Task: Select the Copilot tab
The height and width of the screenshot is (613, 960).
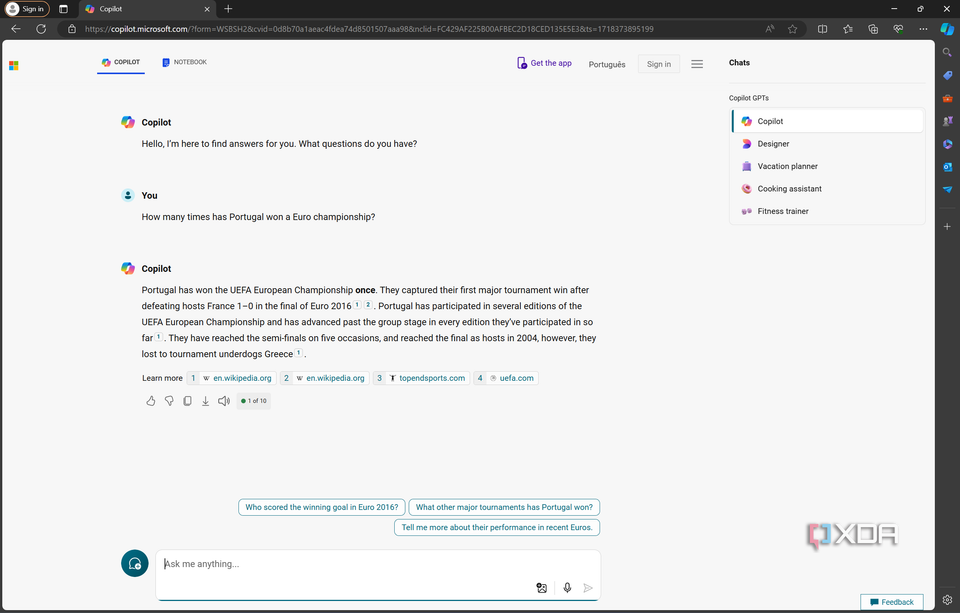Action: pyautogui.click(x=121, y=62)
